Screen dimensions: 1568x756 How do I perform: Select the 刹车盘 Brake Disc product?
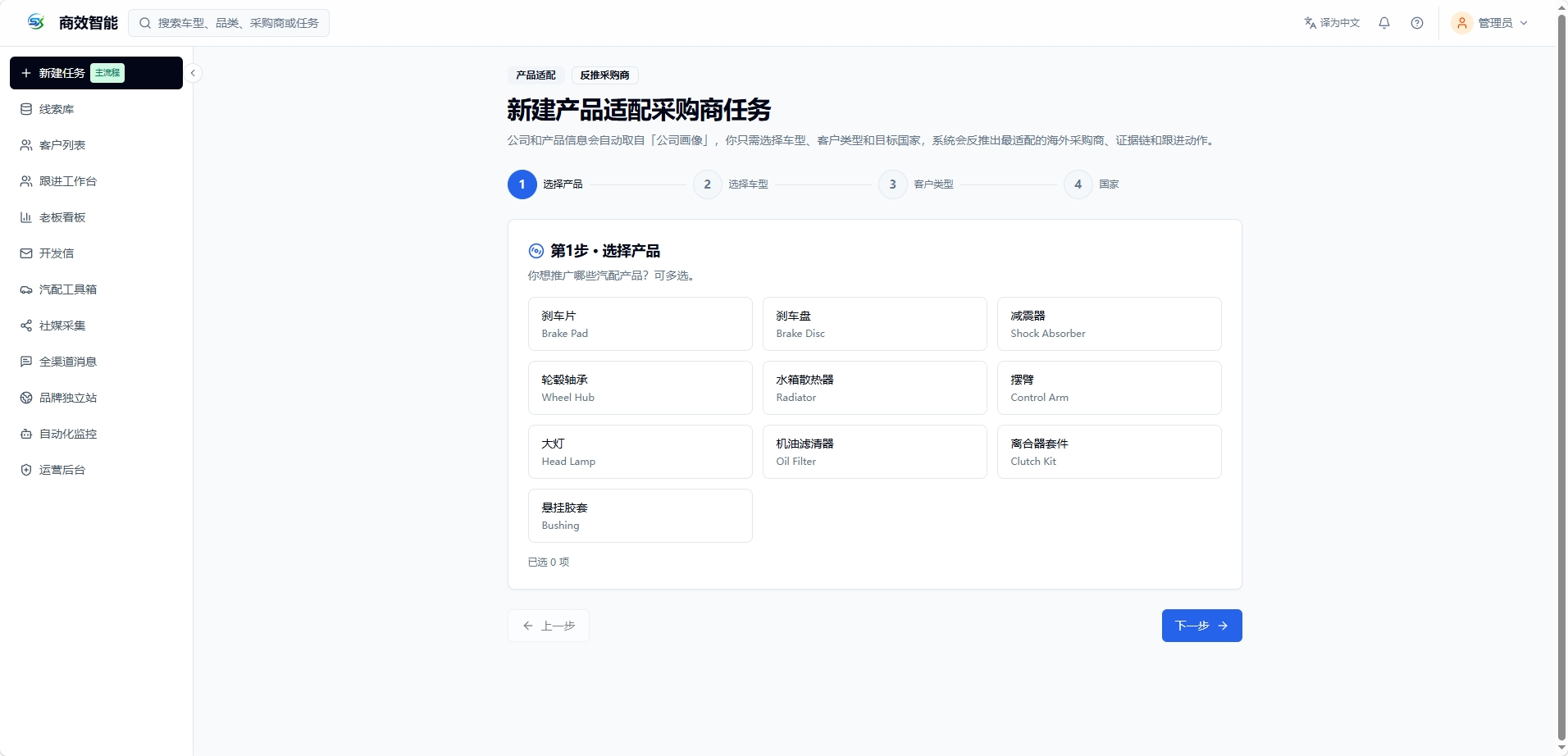coord(875,324)
